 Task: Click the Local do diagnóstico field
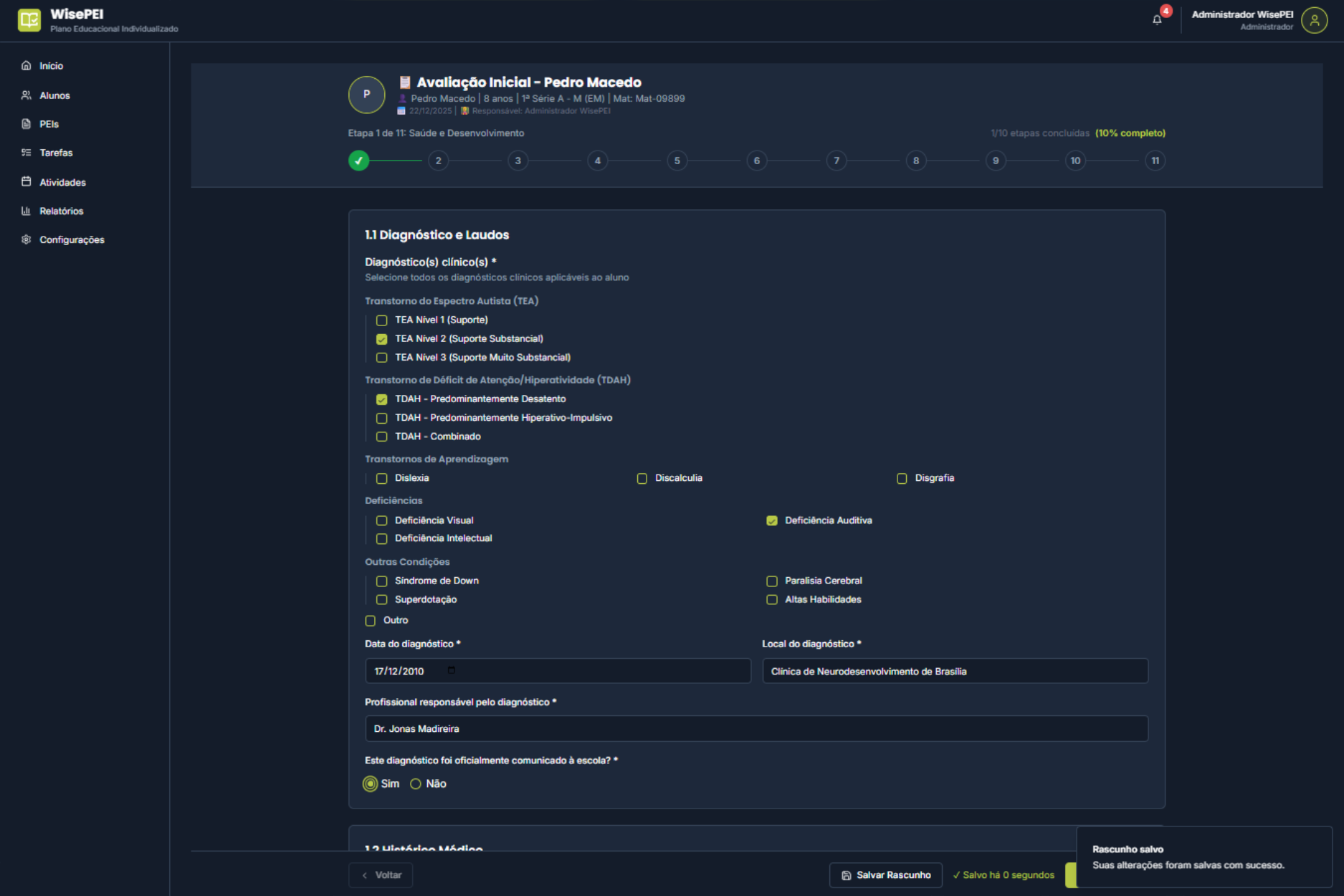pos(955,672)
